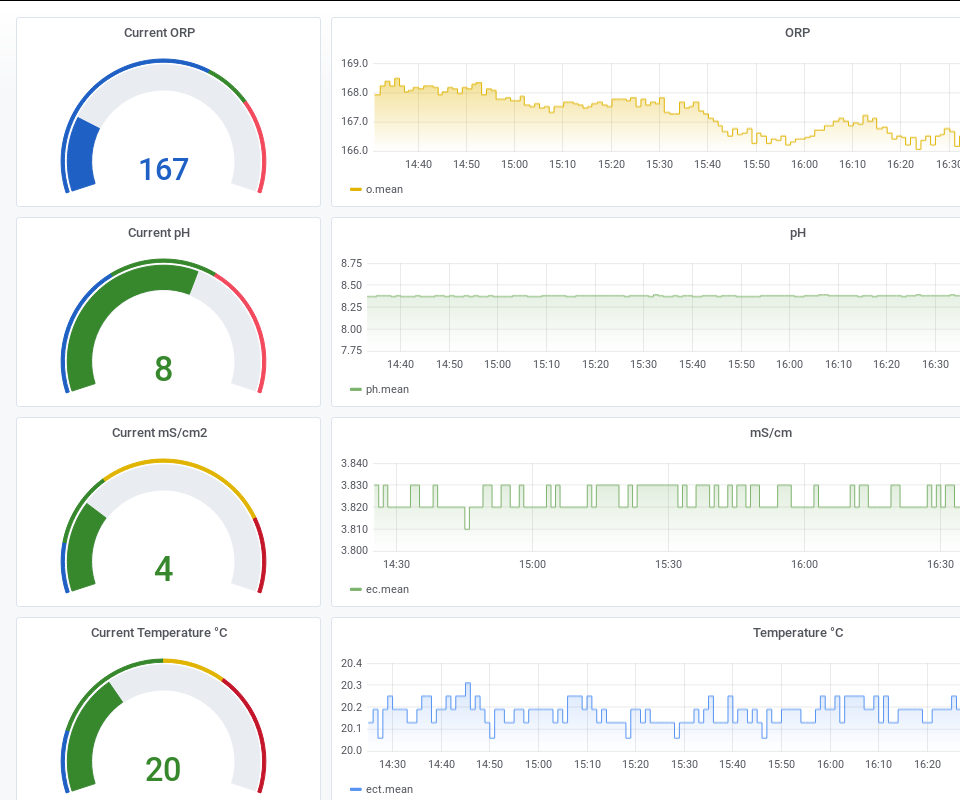Image resolution: width=960 pixels, height=800 pixels.
Task: Select the Current pH panel title
Action: 158,232
